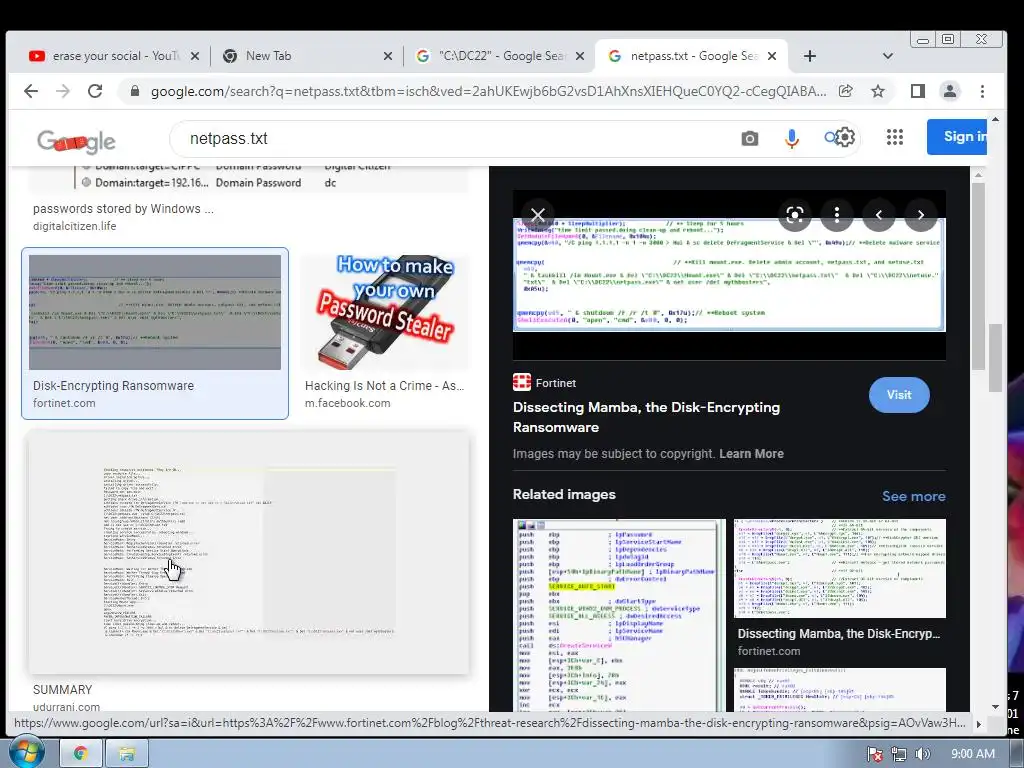Screen dimensions: 1024x768
Task: Click the network tray icon
Action: click(899, 754)
